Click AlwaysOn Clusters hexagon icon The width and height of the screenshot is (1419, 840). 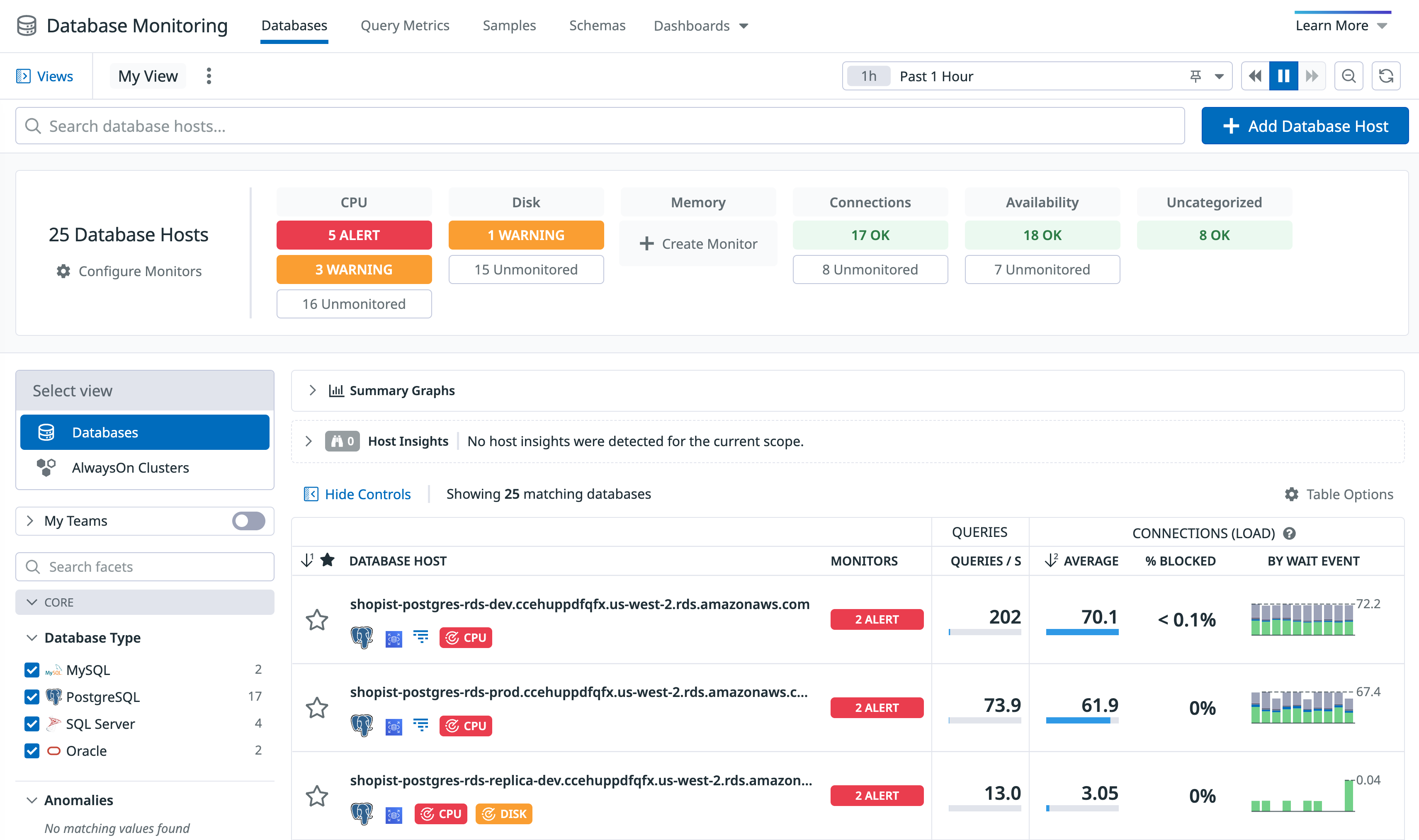(x=46, y=468)
